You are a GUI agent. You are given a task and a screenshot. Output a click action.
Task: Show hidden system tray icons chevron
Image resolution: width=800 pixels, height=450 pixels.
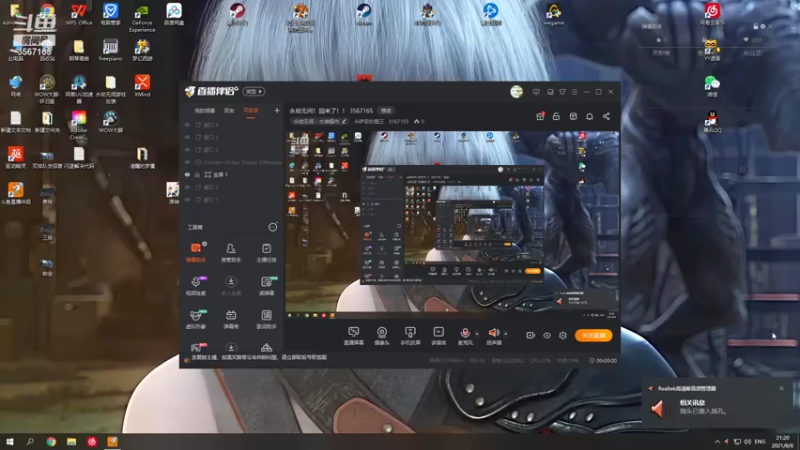717,441
